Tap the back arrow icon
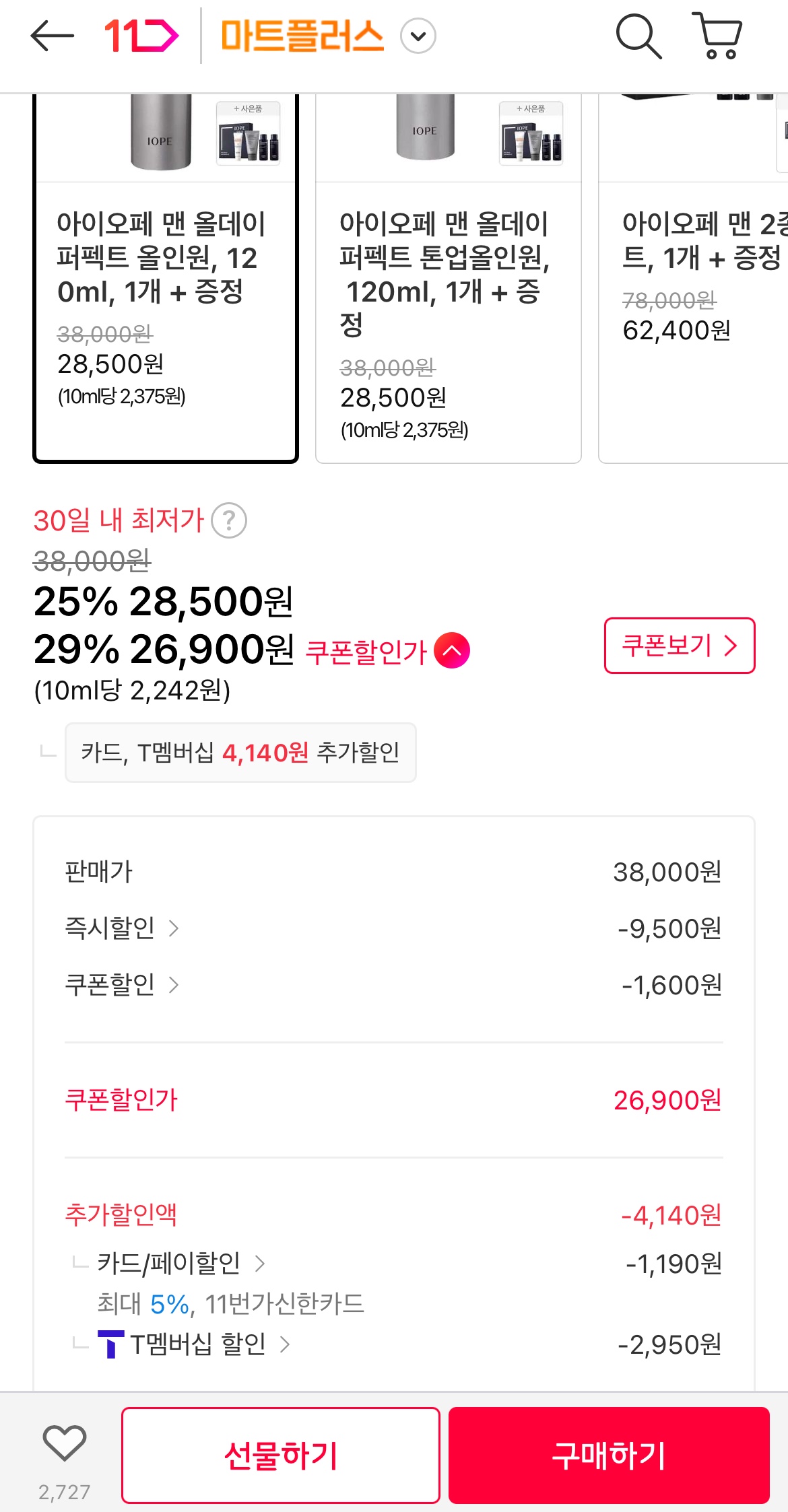This screenshot has width=788, height=1512. tap(52, 36)
